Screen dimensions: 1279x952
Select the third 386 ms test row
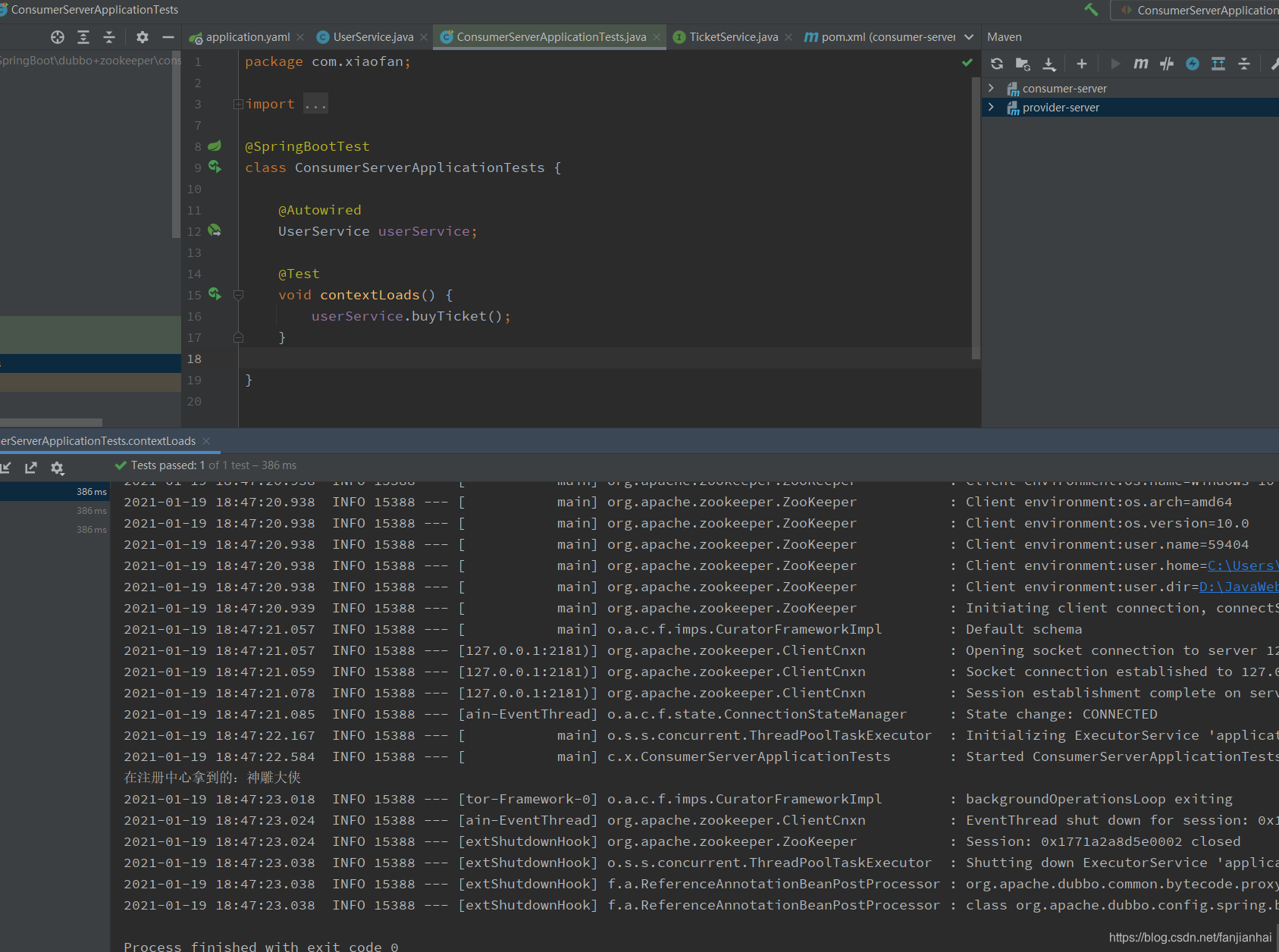[55, 530]
